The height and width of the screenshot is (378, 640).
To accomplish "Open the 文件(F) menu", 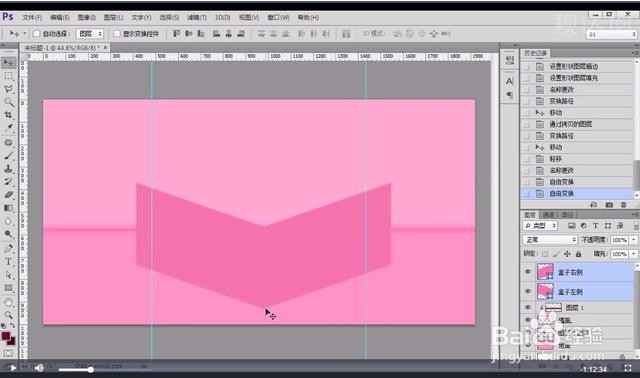I will [x=32, y=18].
